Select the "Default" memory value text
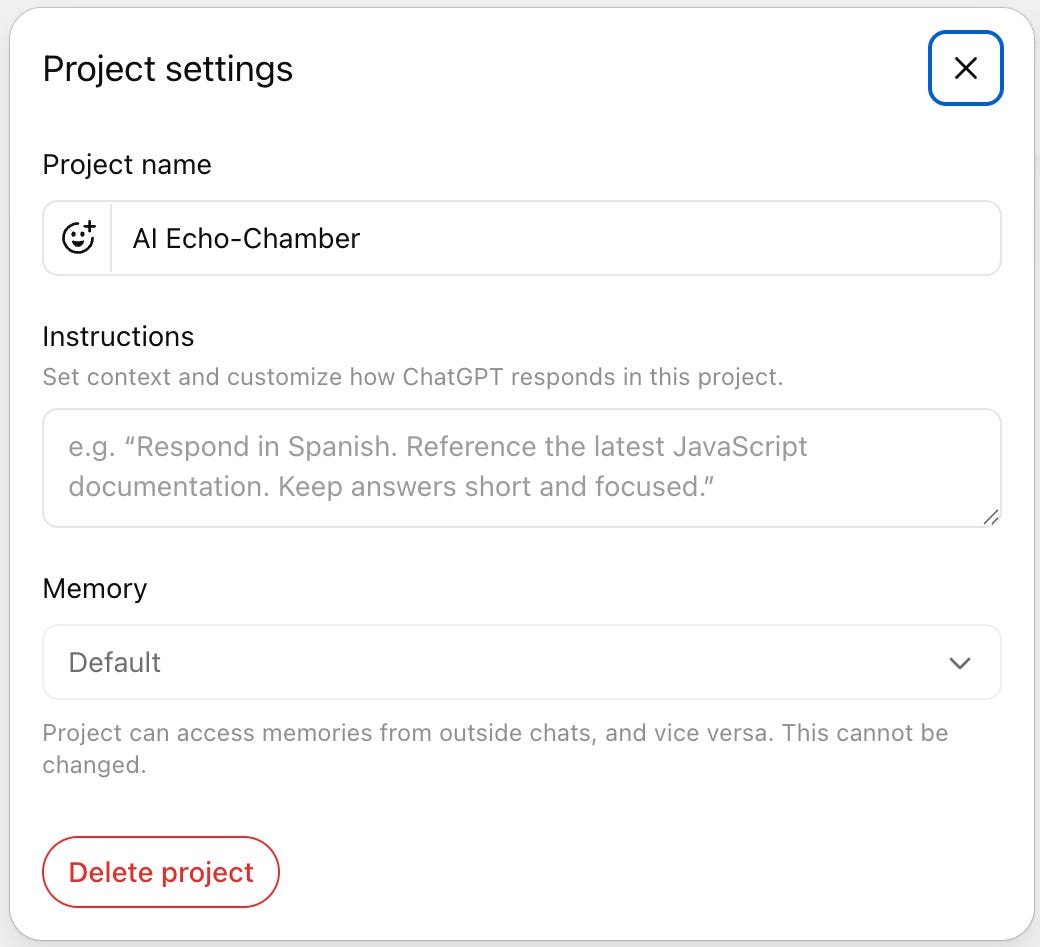The image size is (1040, 947). [x=115, y=662]
